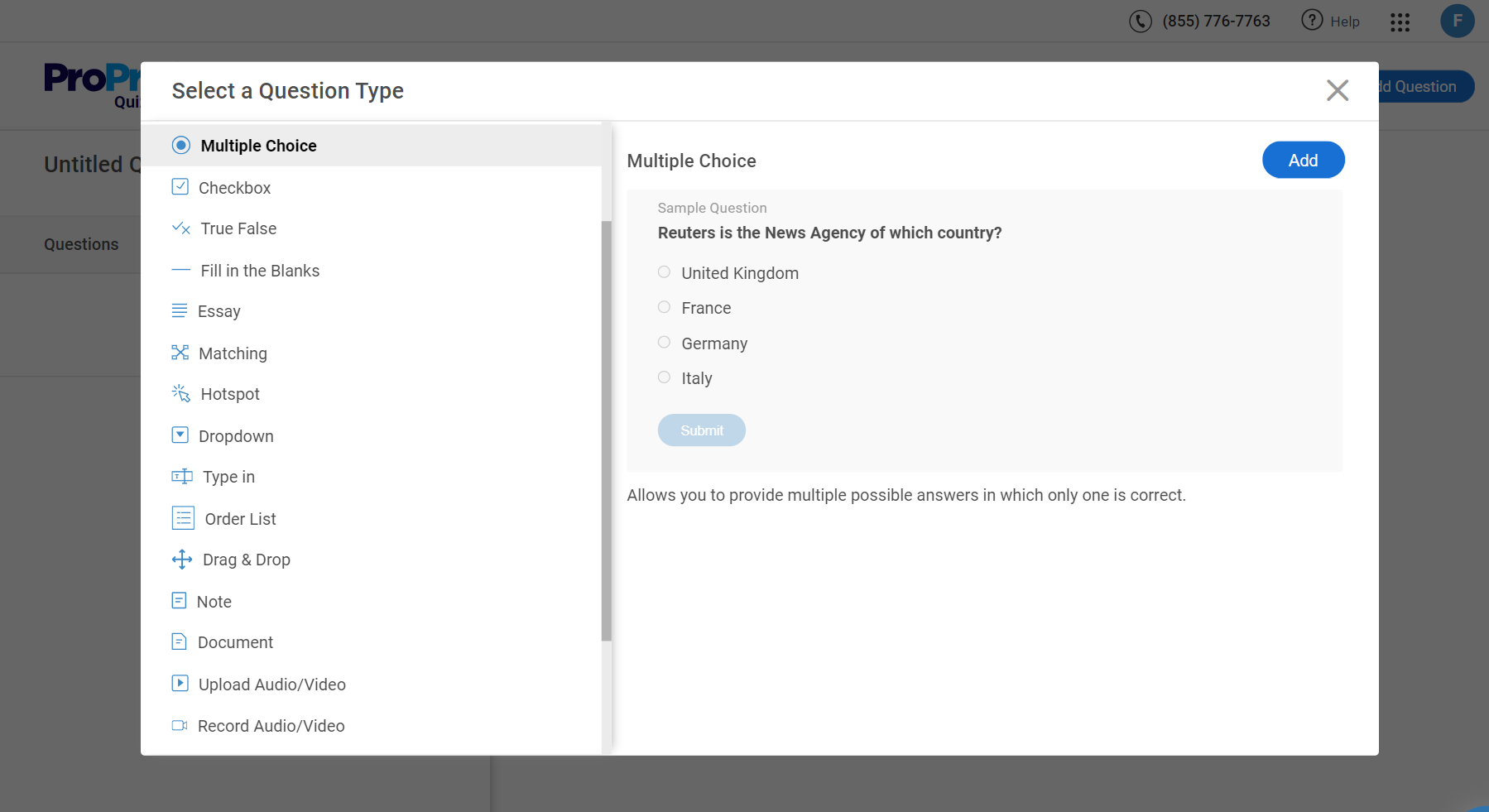Image resolution: width=1489 pixels, height=812 pixels.
Task: Choose the Germany answer radio button
Action: (x=664, y=343)
